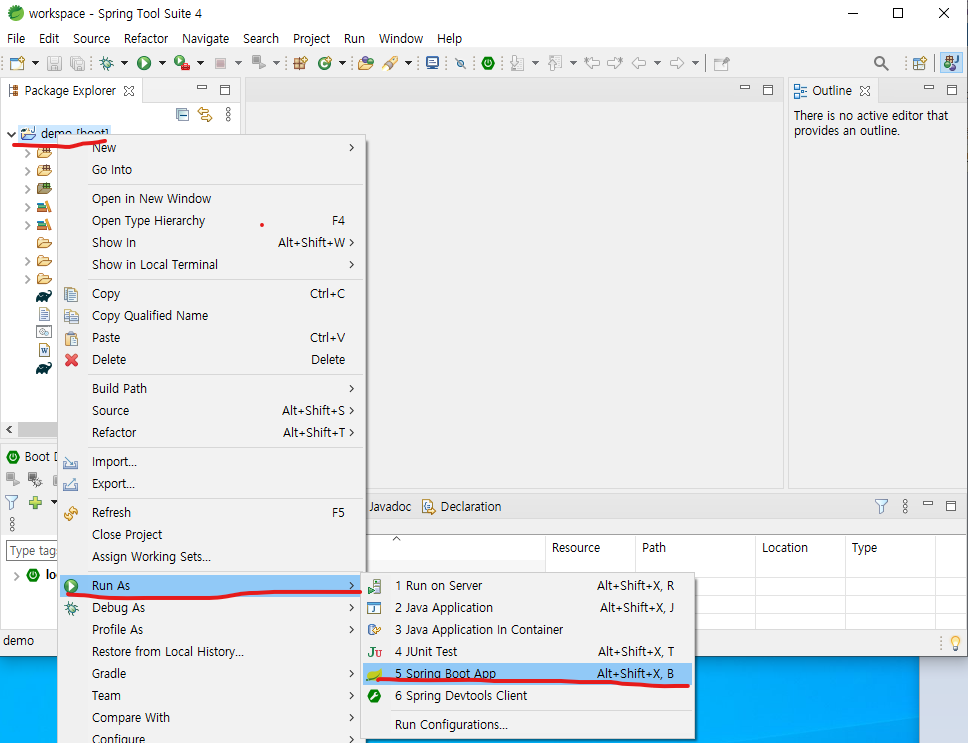The height and width of the screenshot is (743, 968).
Task: Click Open in New Window entry
Action: (x=211, y=199)
